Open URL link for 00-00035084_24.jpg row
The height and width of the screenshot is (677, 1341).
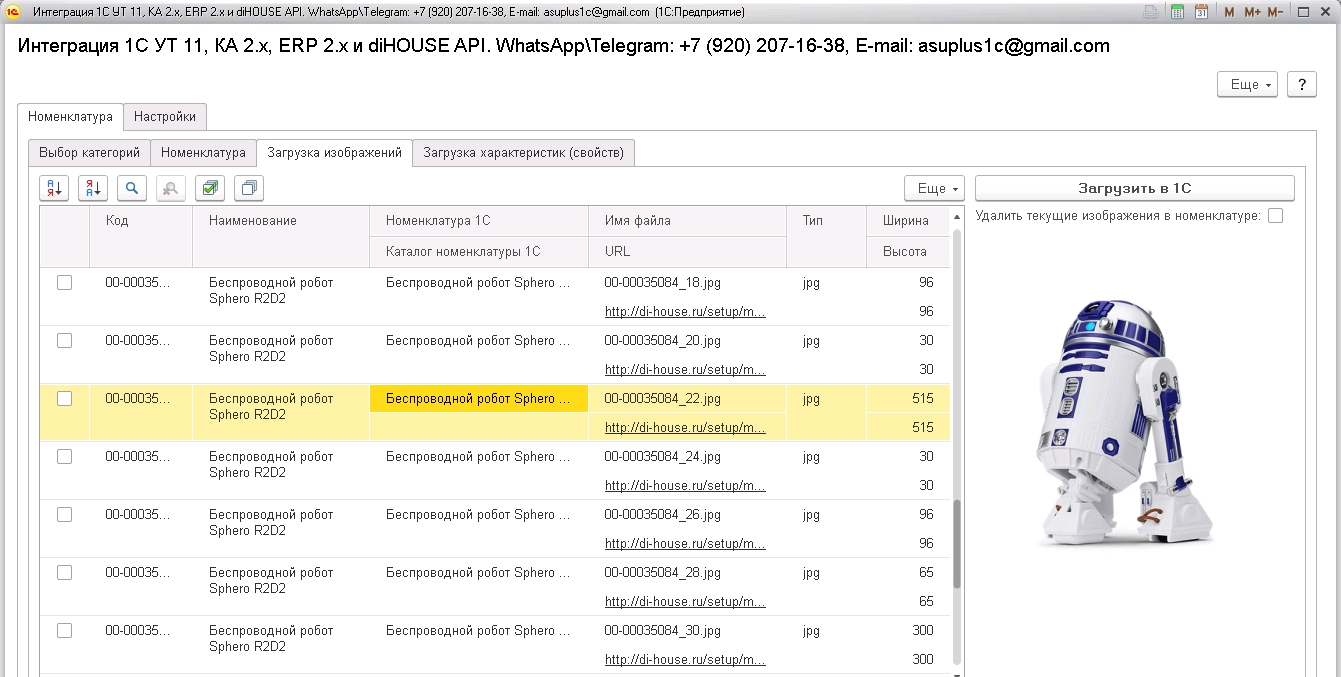[x=685, y=486]
